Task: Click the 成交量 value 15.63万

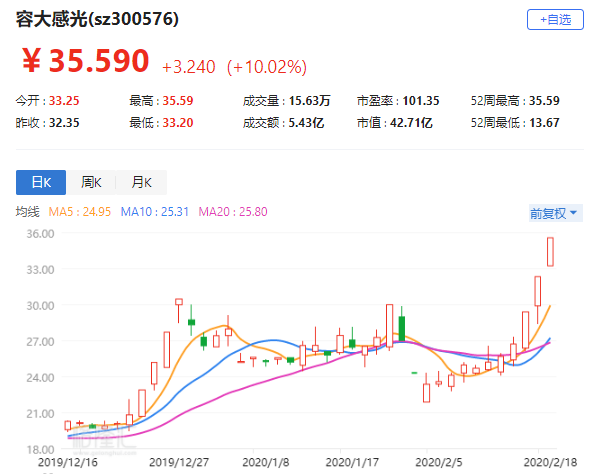Action: pyautogui.click(x=310, y=100)
